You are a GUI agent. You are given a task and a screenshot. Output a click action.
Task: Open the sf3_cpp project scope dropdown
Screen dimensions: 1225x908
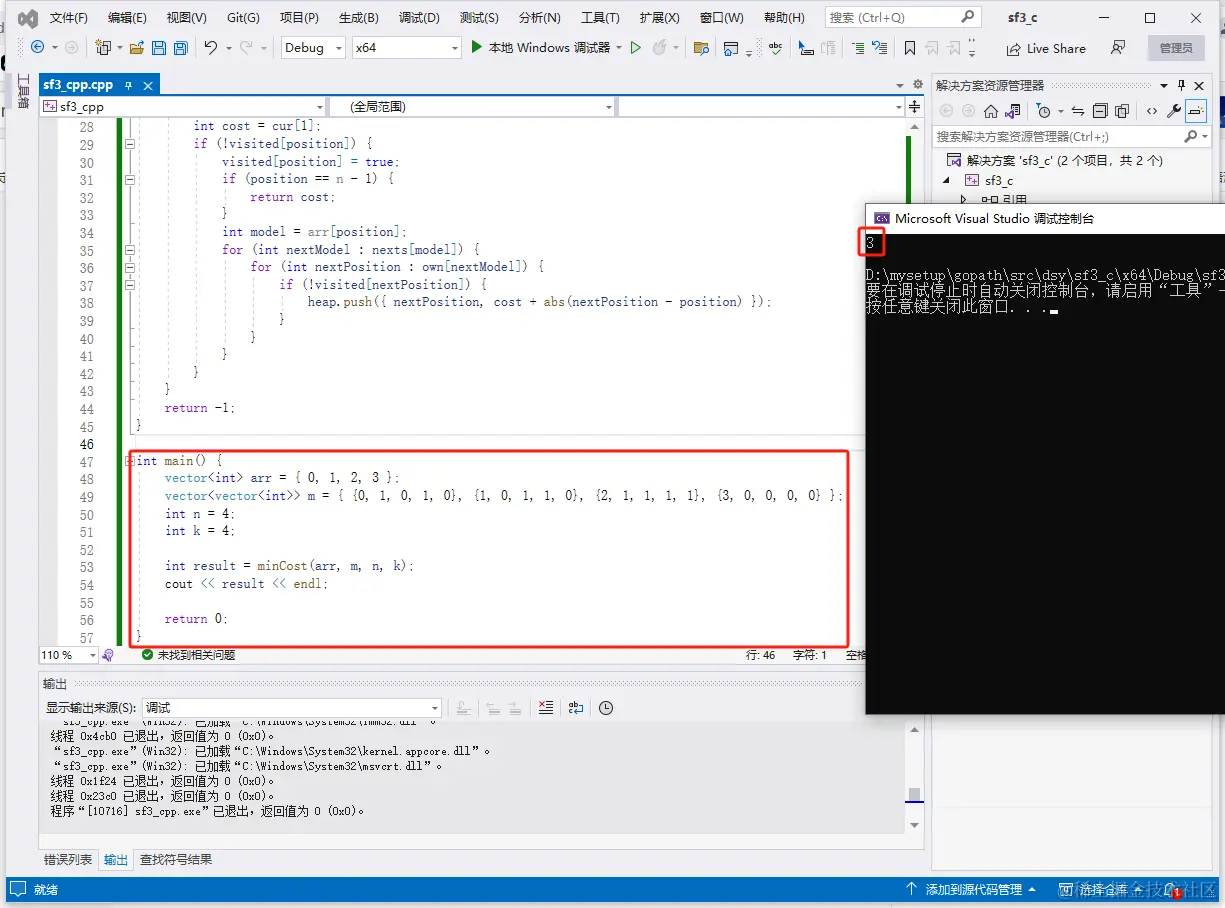point(183,106)
